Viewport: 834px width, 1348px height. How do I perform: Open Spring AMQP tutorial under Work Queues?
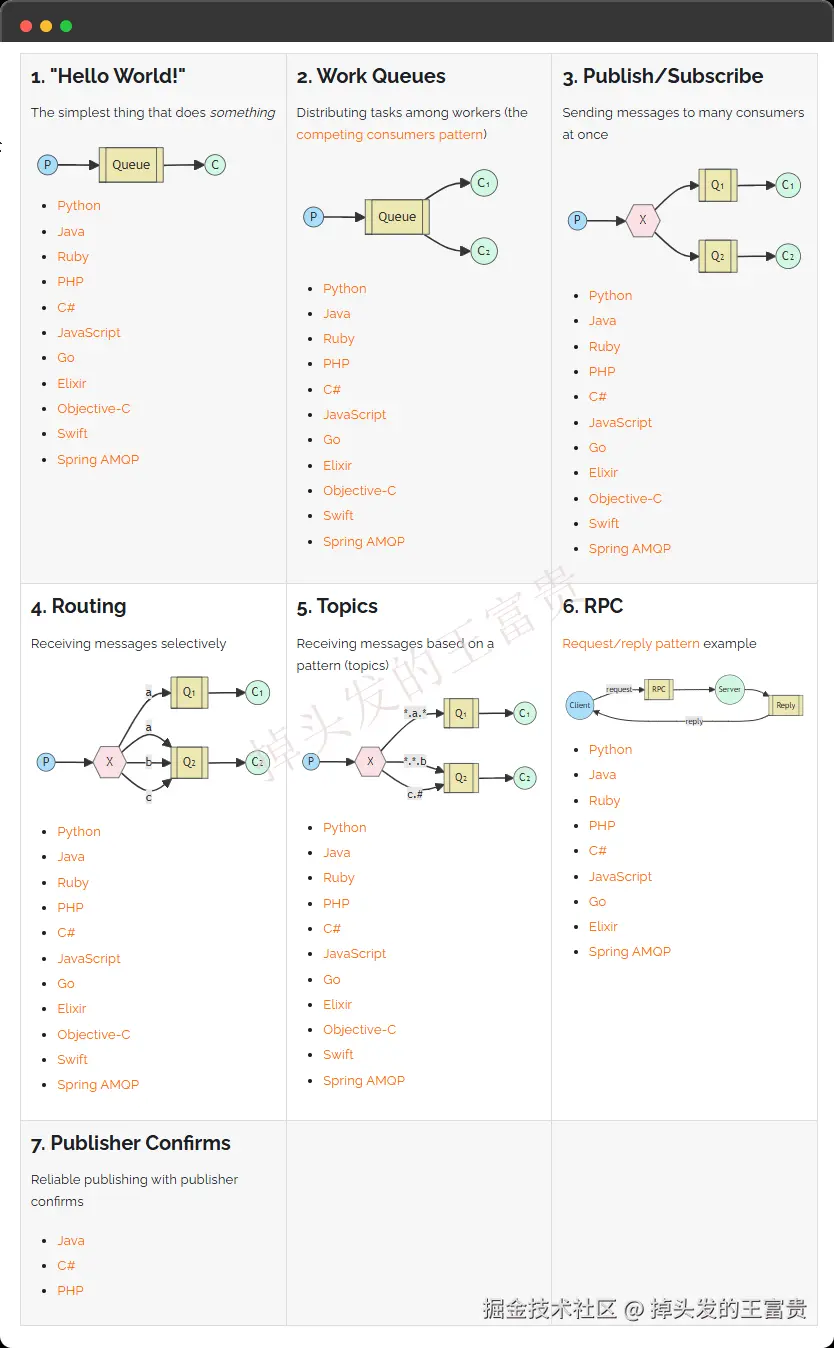(364, 542)
